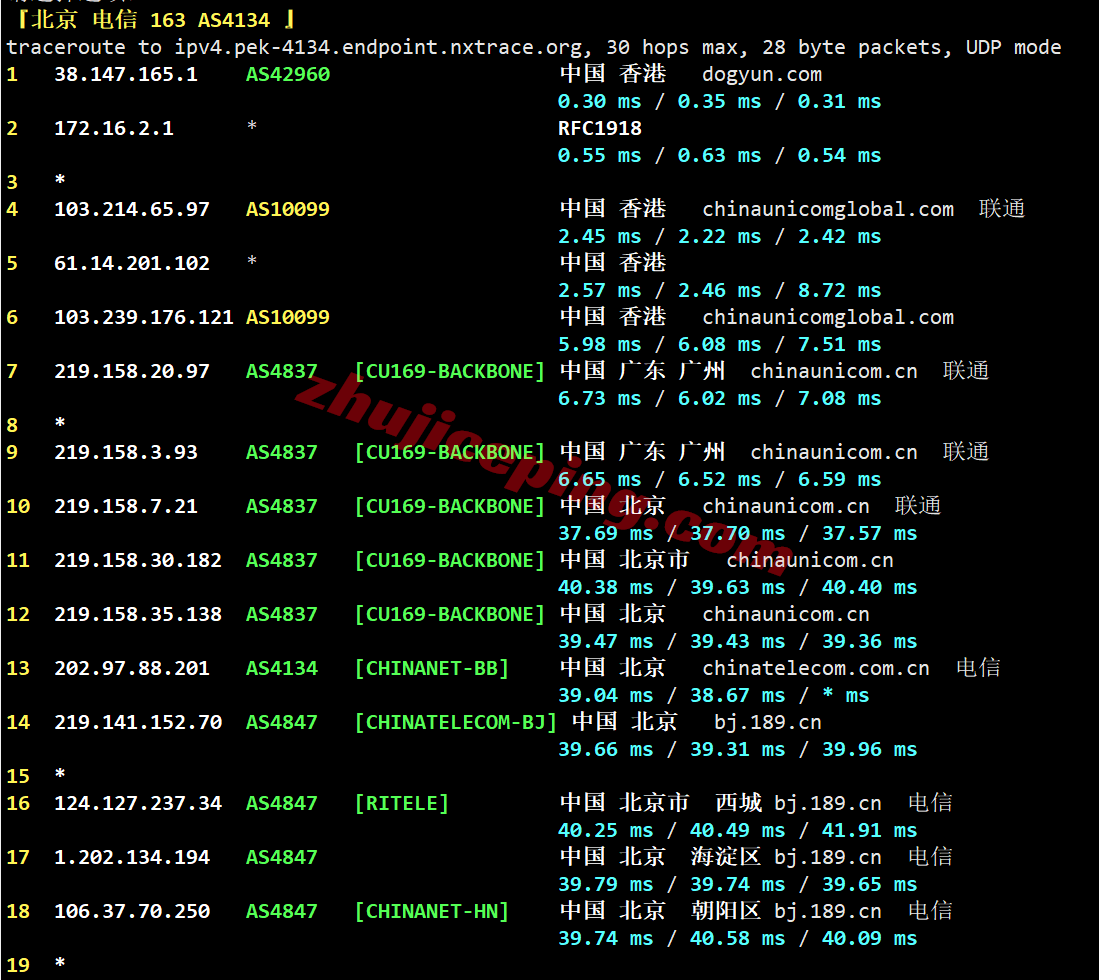The image size is (1099, 980).
Task: Select IP address 1.202.134.194
Action: click(x=132, y=857)
